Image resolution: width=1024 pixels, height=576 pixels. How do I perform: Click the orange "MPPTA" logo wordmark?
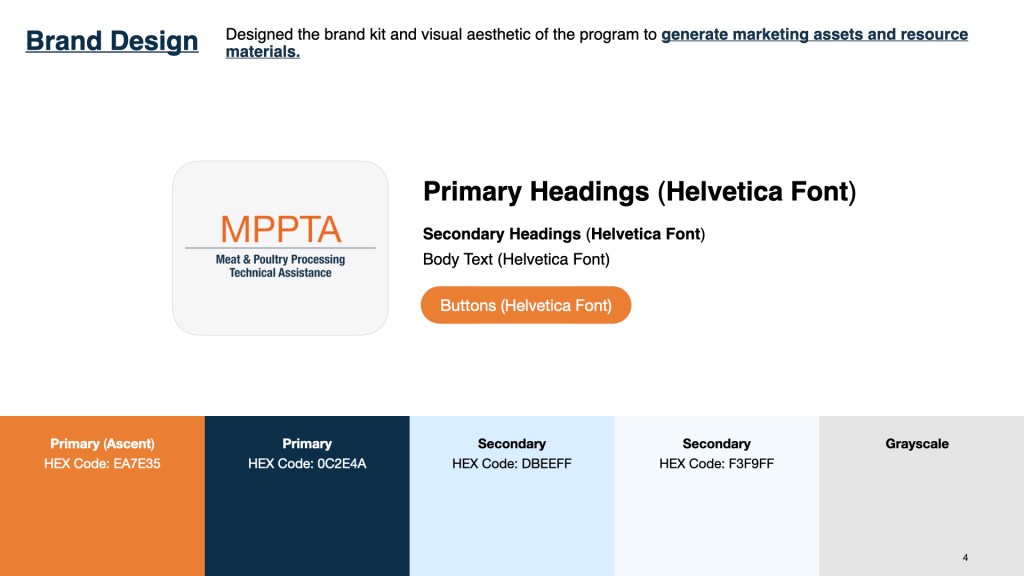tap(281, 229)
